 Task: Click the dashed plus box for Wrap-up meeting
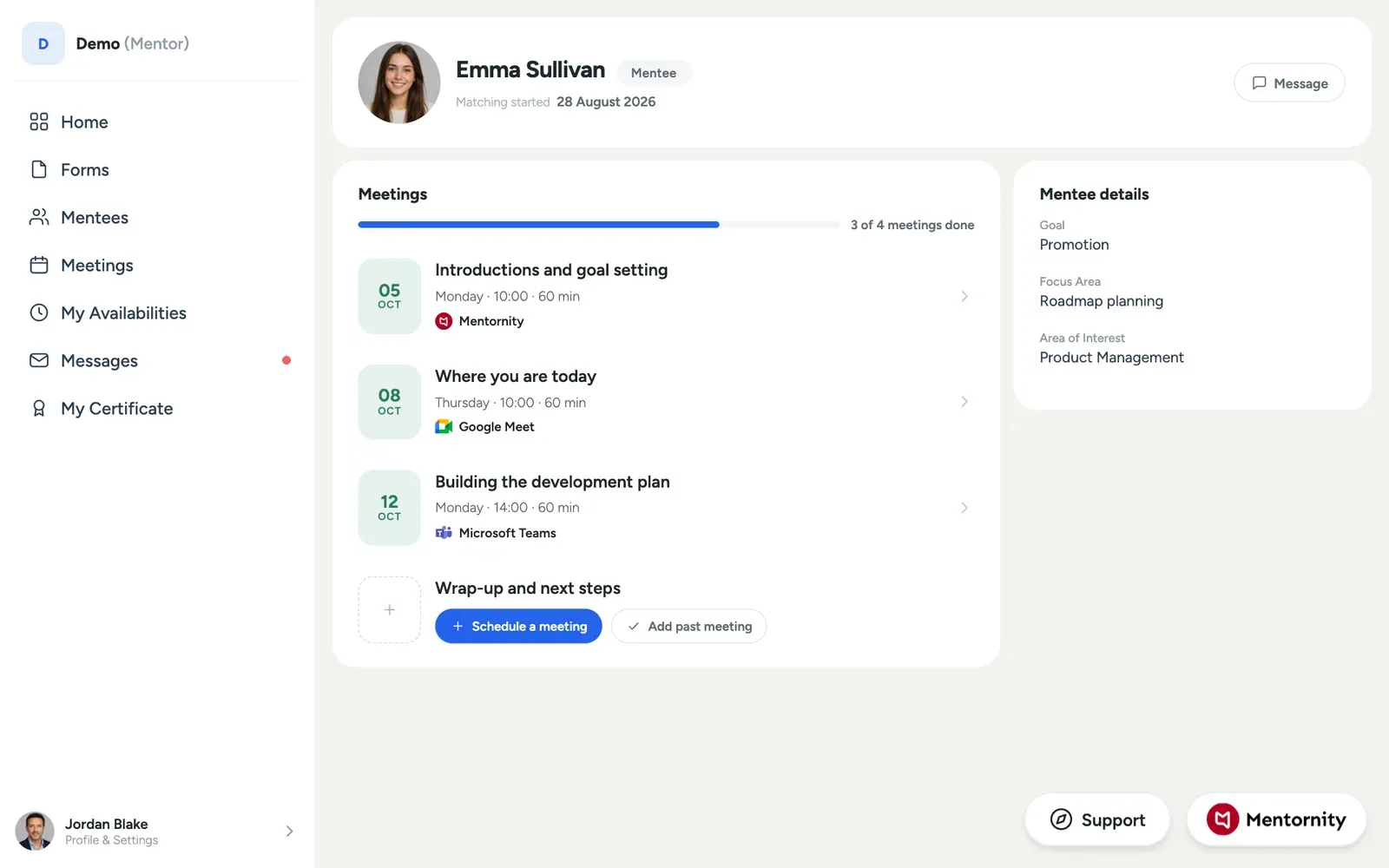(x=390, y=610)
